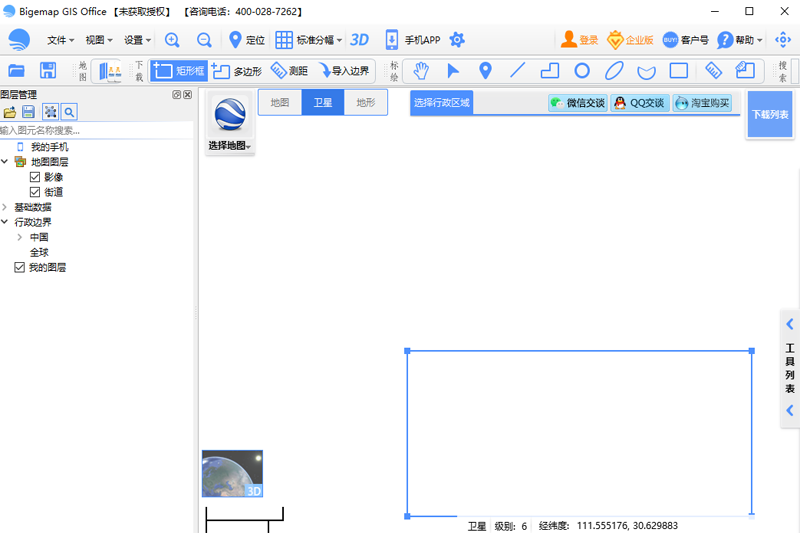Click the zoom in magnifier icon
The width and height of the screenshot is (800, 533).
pyautogui.click(x=172, y=40)
